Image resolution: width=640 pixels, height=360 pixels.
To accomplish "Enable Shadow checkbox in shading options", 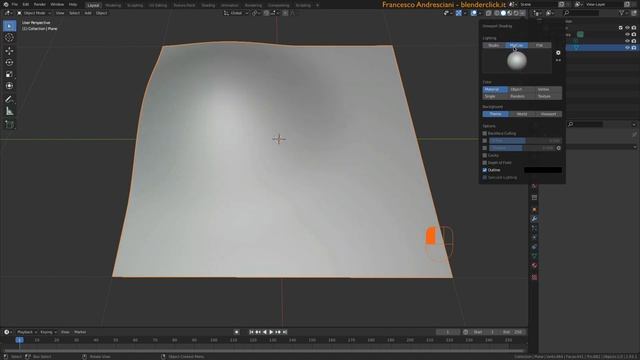I will click(485, 148).
